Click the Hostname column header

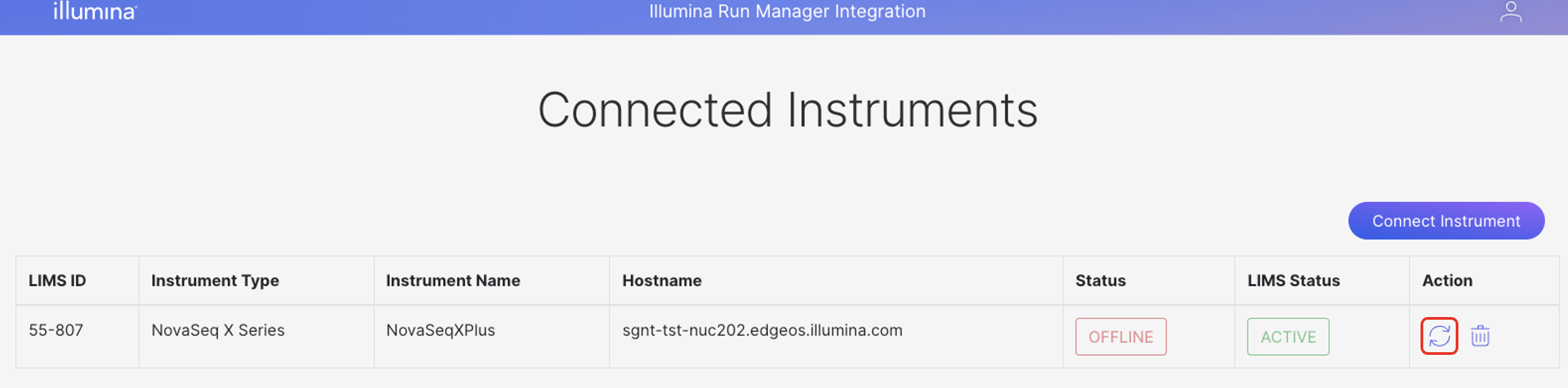(x=662, y=281)
